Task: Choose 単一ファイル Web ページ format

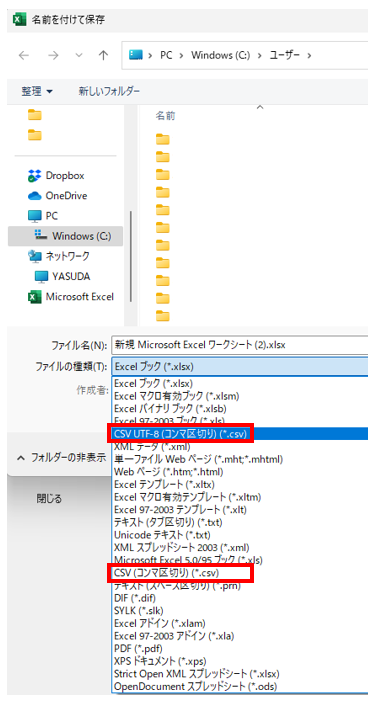Action: tap(198, 459)
